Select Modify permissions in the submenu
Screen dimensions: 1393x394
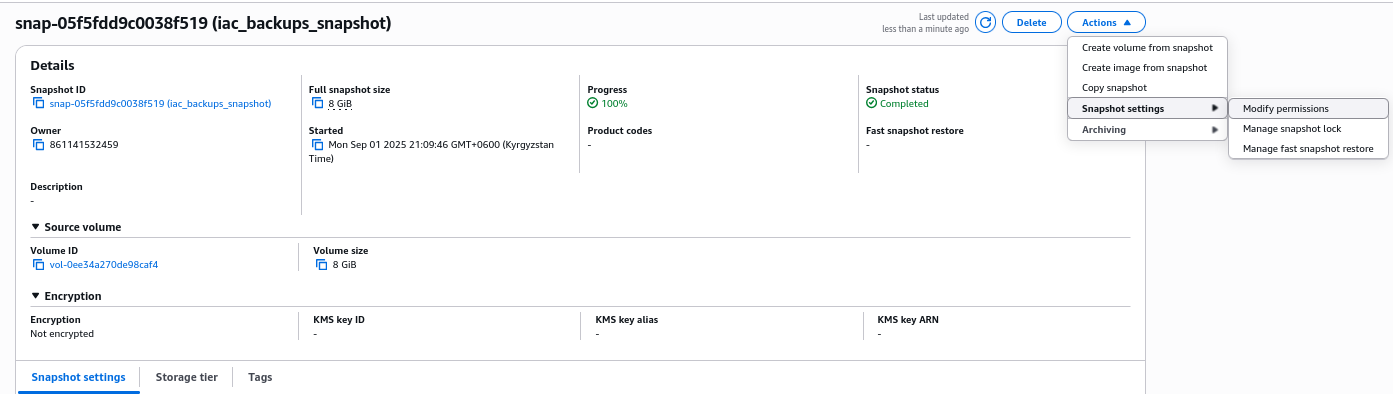tap(1308, 108)
